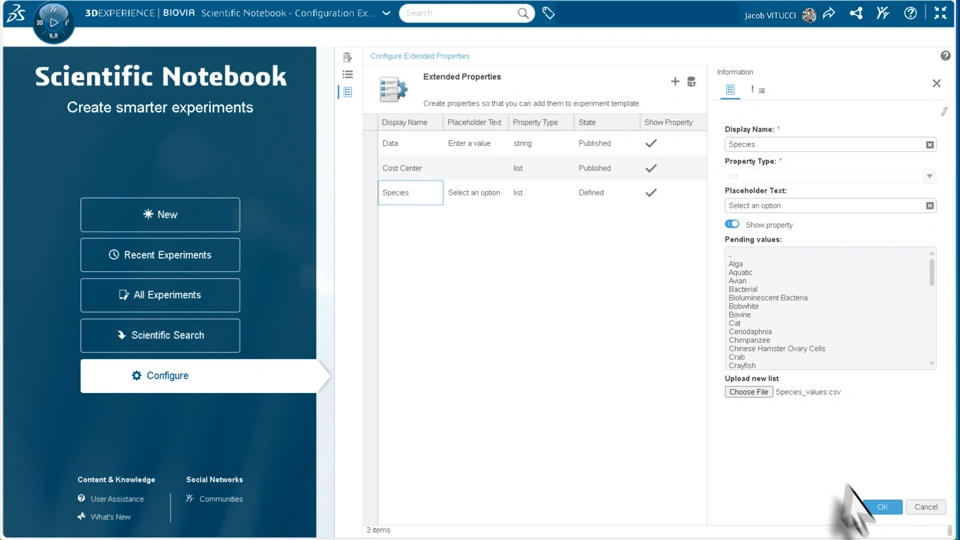The height and width of the screenshot is (540, 960).
Task: Toggle the Show Property checkmark for Species
Action: coord(651,192)
